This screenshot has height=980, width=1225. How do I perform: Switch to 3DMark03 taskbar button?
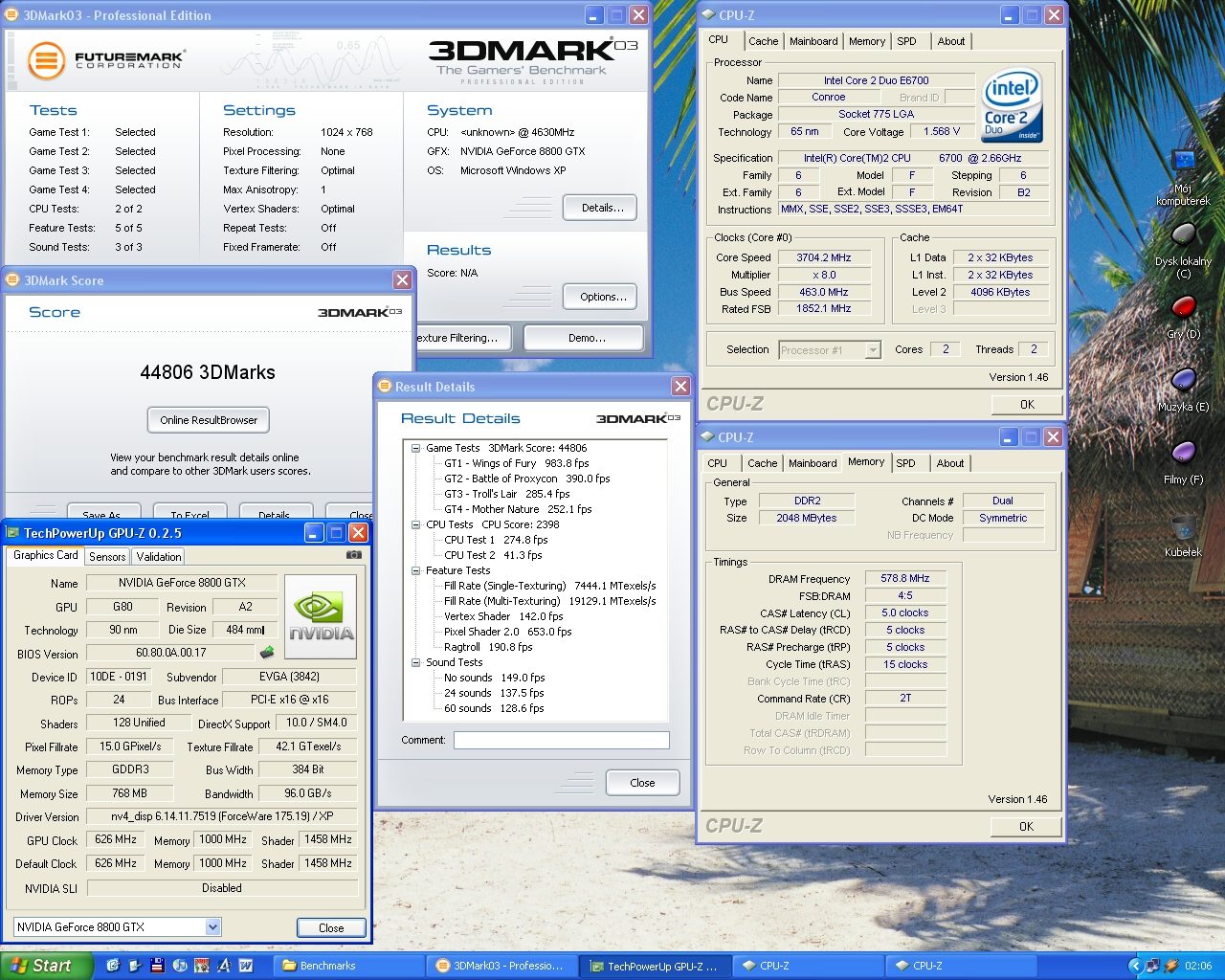[x=501, y=966]
